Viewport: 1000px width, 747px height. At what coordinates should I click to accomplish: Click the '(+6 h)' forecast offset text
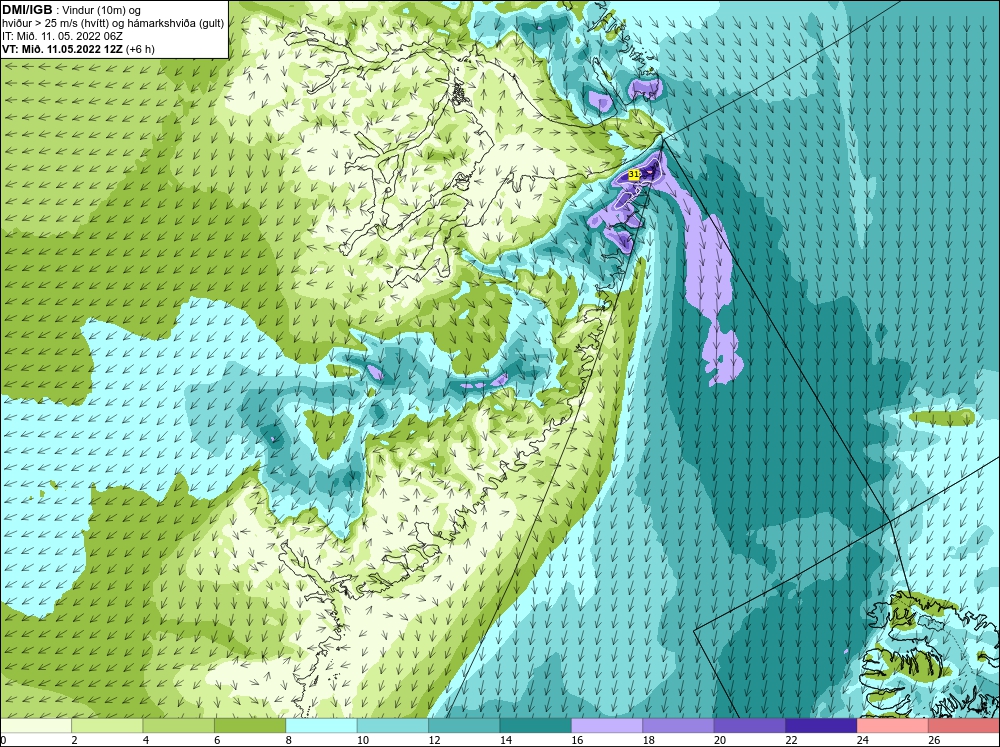tap(140, 49)
